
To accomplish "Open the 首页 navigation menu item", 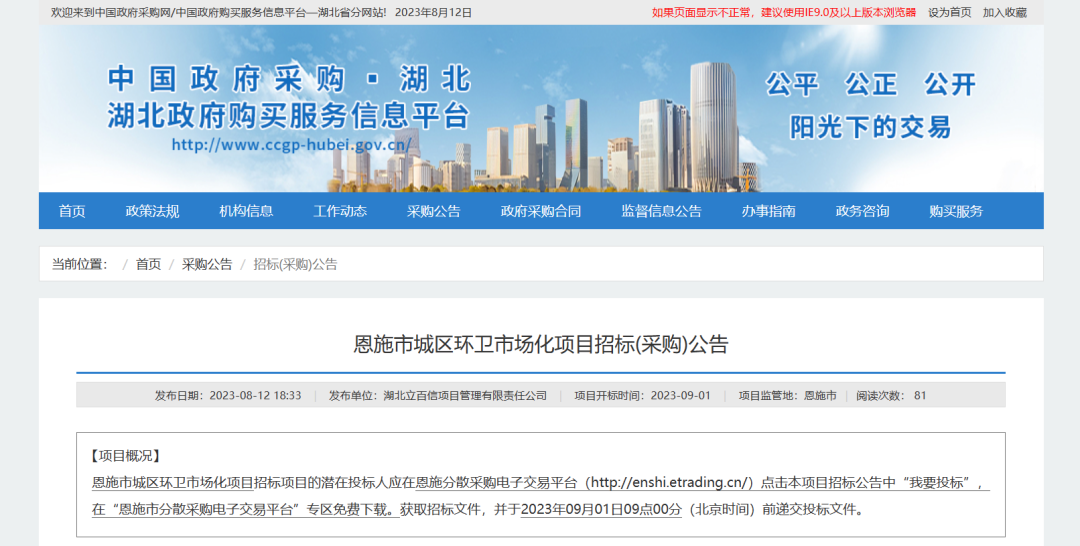I will pyautogui.click(x=72, y=211).
